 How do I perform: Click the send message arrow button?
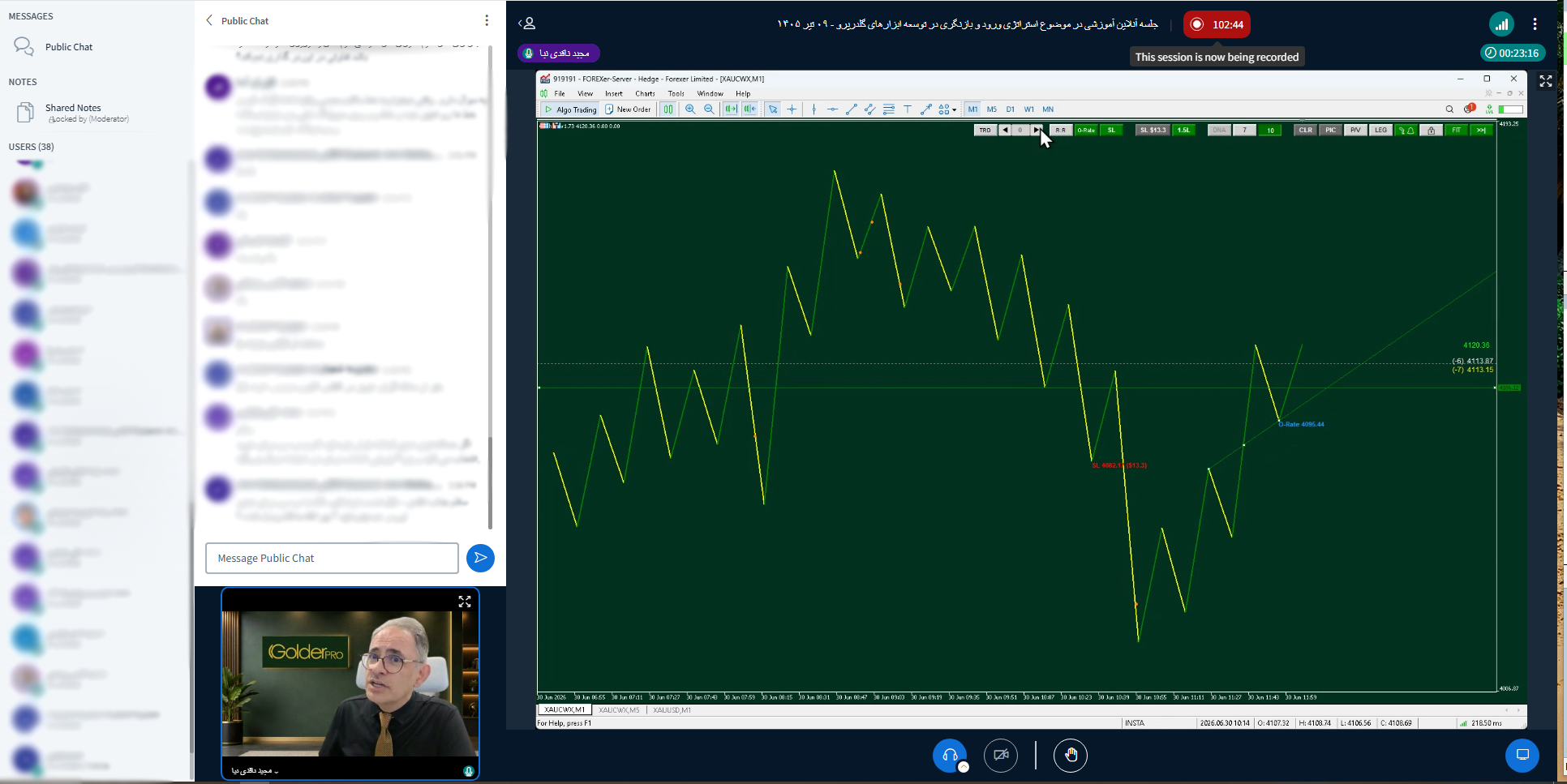click(x=480, y=558)
